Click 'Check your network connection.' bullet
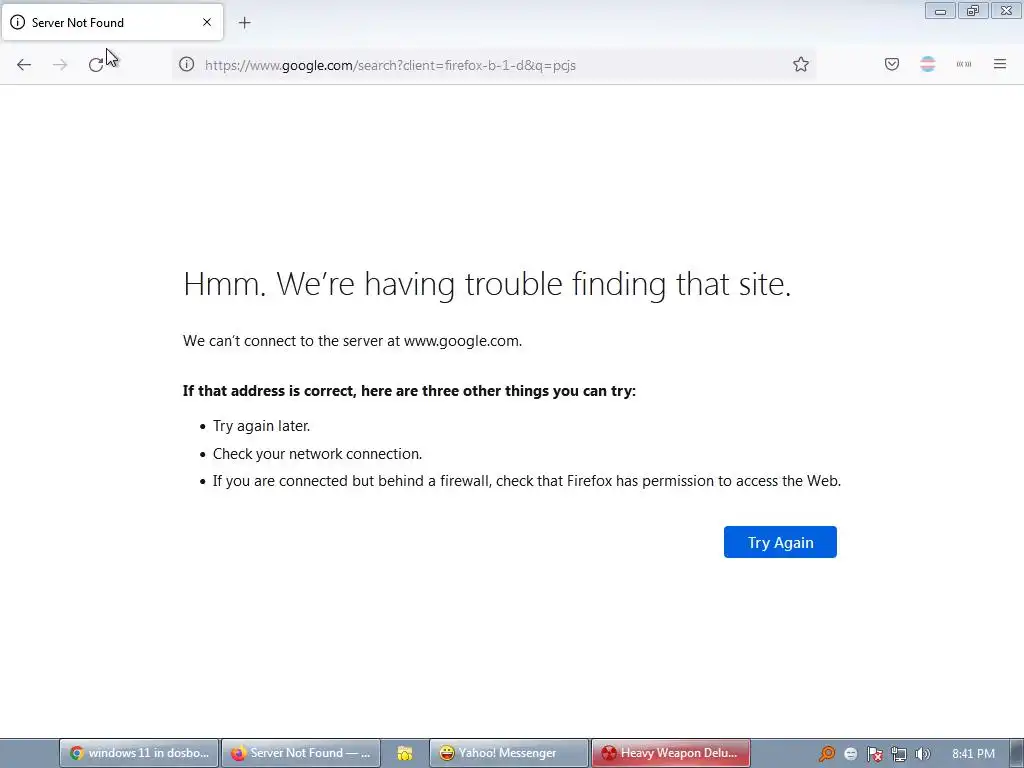 [x=317, y=454]
